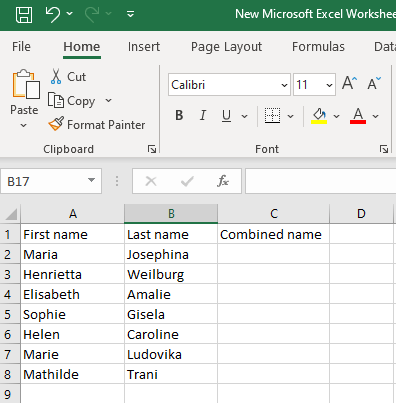The height and width of the screenshot is (403, 396).
Task: Click the Name Box showing B17
Action: 43,181
